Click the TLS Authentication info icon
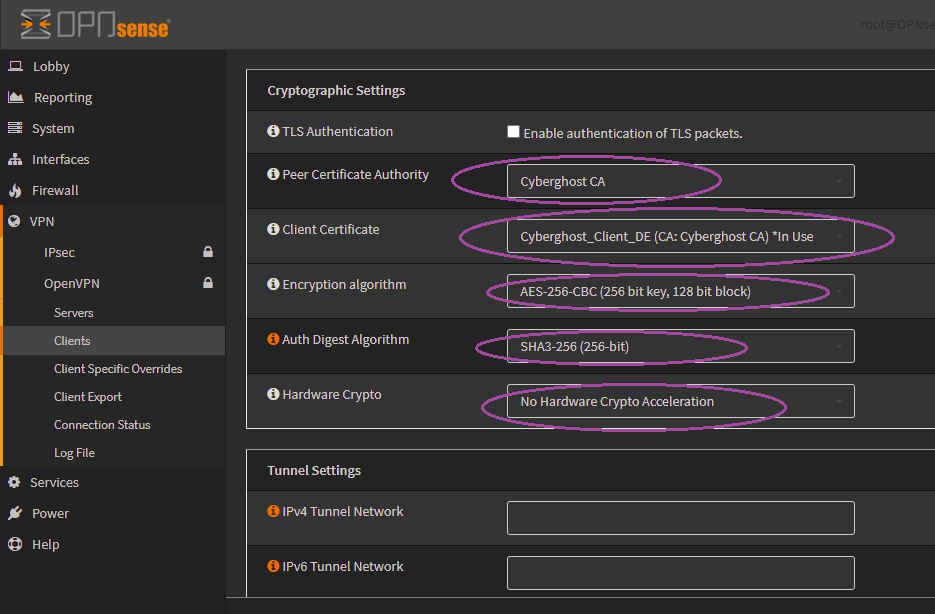The image size is (935, 614). click(x=273, y=132)
